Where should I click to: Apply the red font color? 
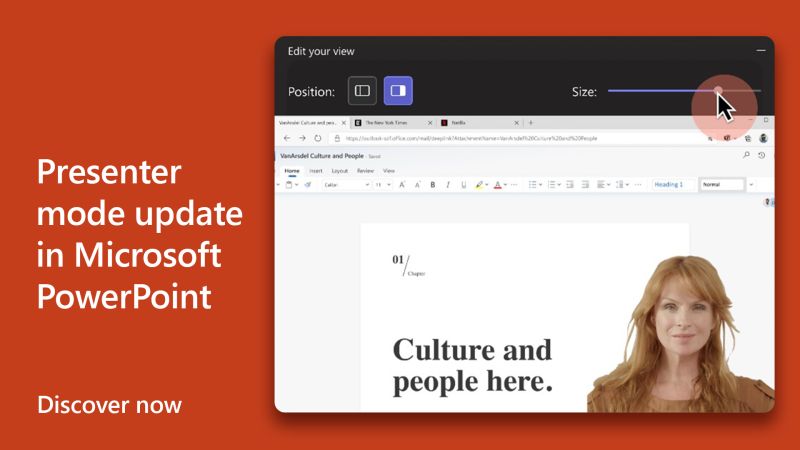[497, 185]
